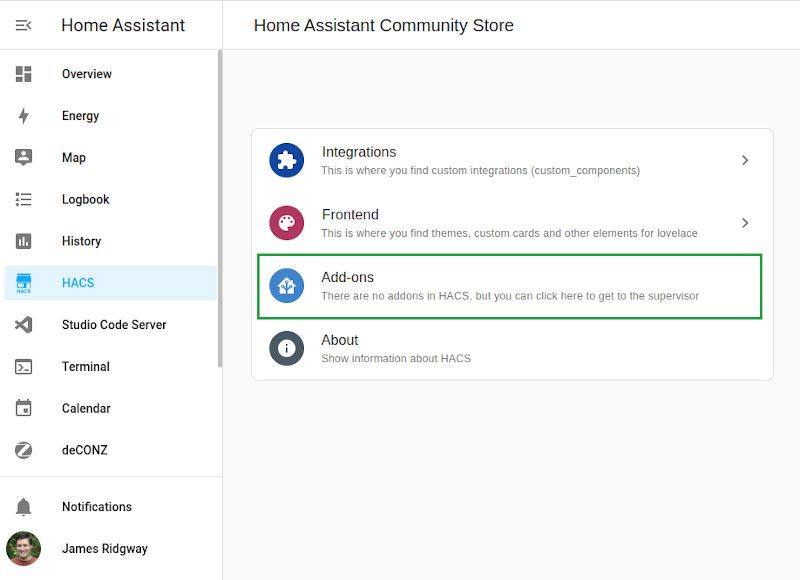The width and height of the screenshot is (800, 580).
Task: Select the Frontend palette icon
Action: coord(287,222)
